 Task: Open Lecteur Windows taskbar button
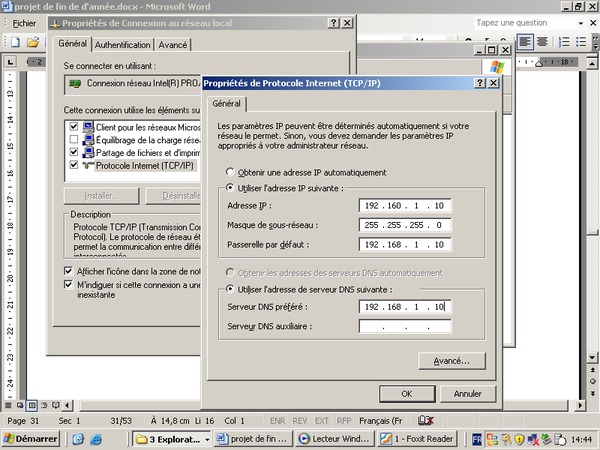[334, 439]
